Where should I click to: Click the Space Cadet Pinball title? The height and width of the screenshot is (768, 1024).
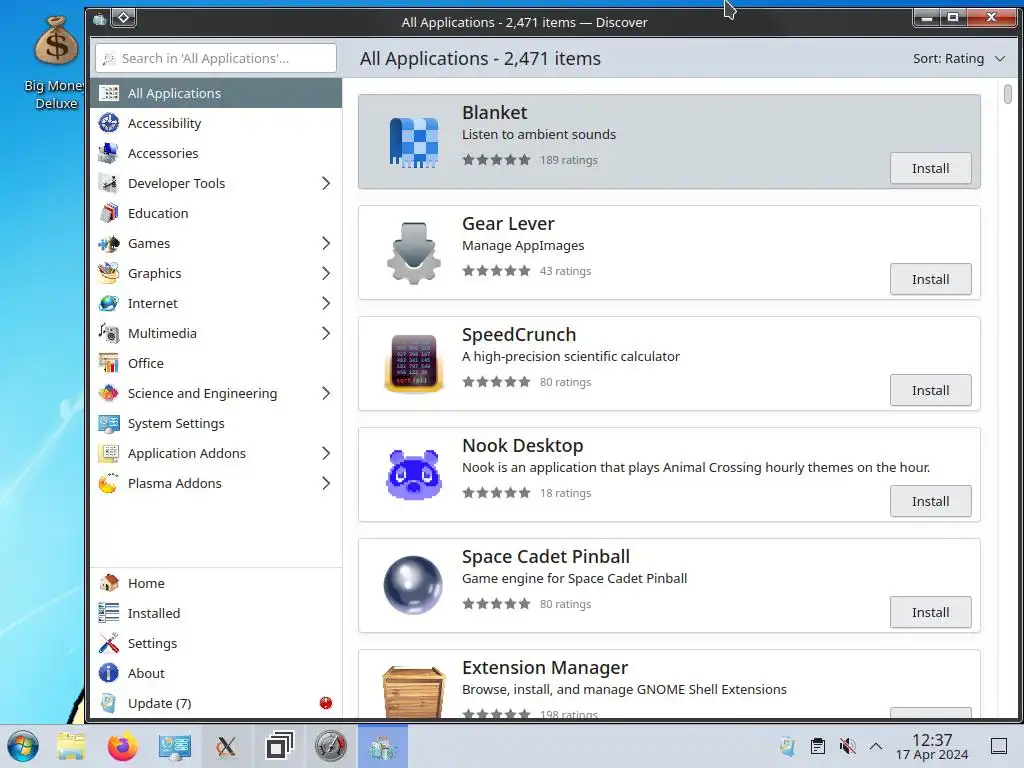pyautogui.click(x=546, y=556)
